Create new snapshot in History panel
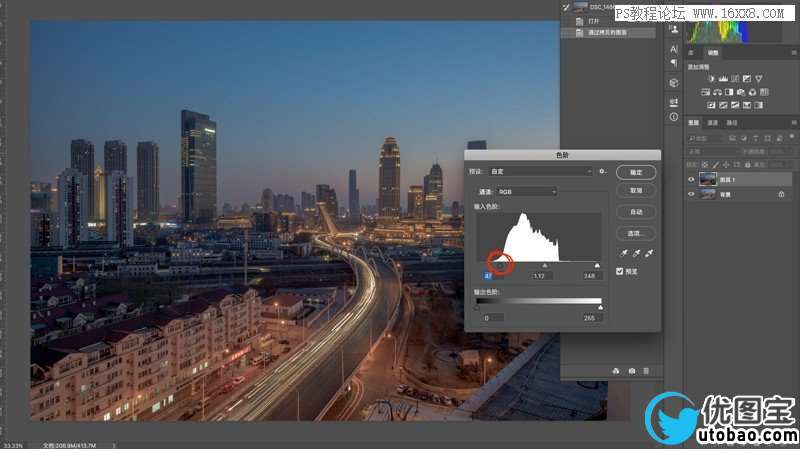 tap(632, 371)
